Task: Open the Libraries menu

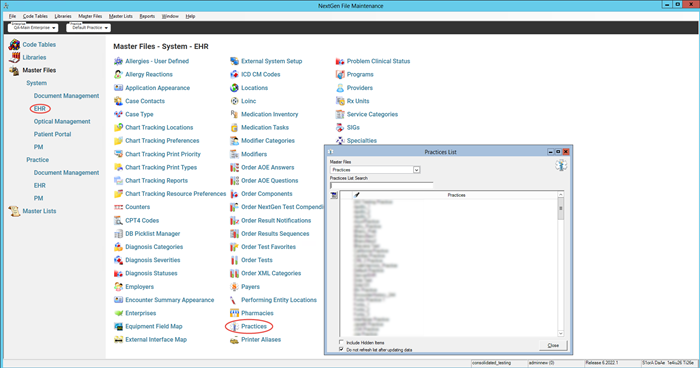Action: coord(63,16)
